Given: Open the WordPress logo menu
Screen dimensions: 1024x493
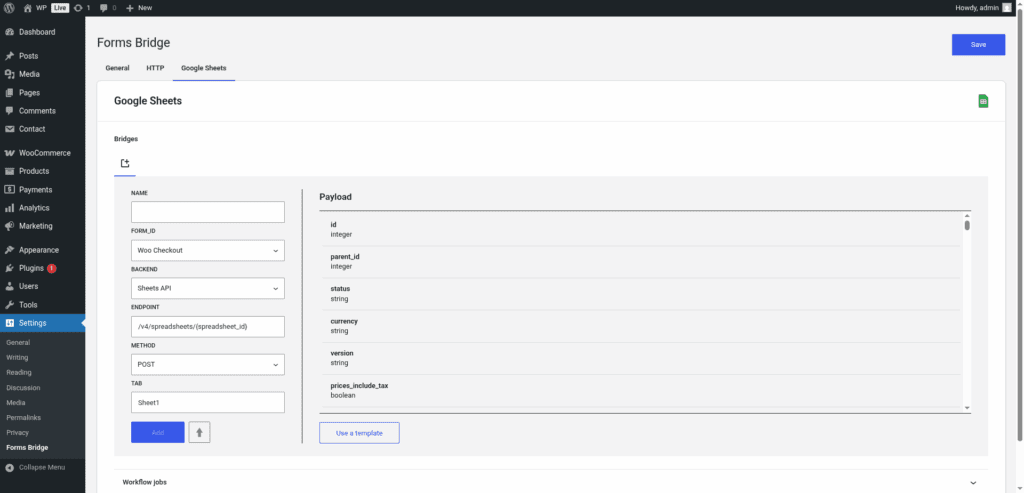Looking at the screenshot, I should tap(9, 8).
